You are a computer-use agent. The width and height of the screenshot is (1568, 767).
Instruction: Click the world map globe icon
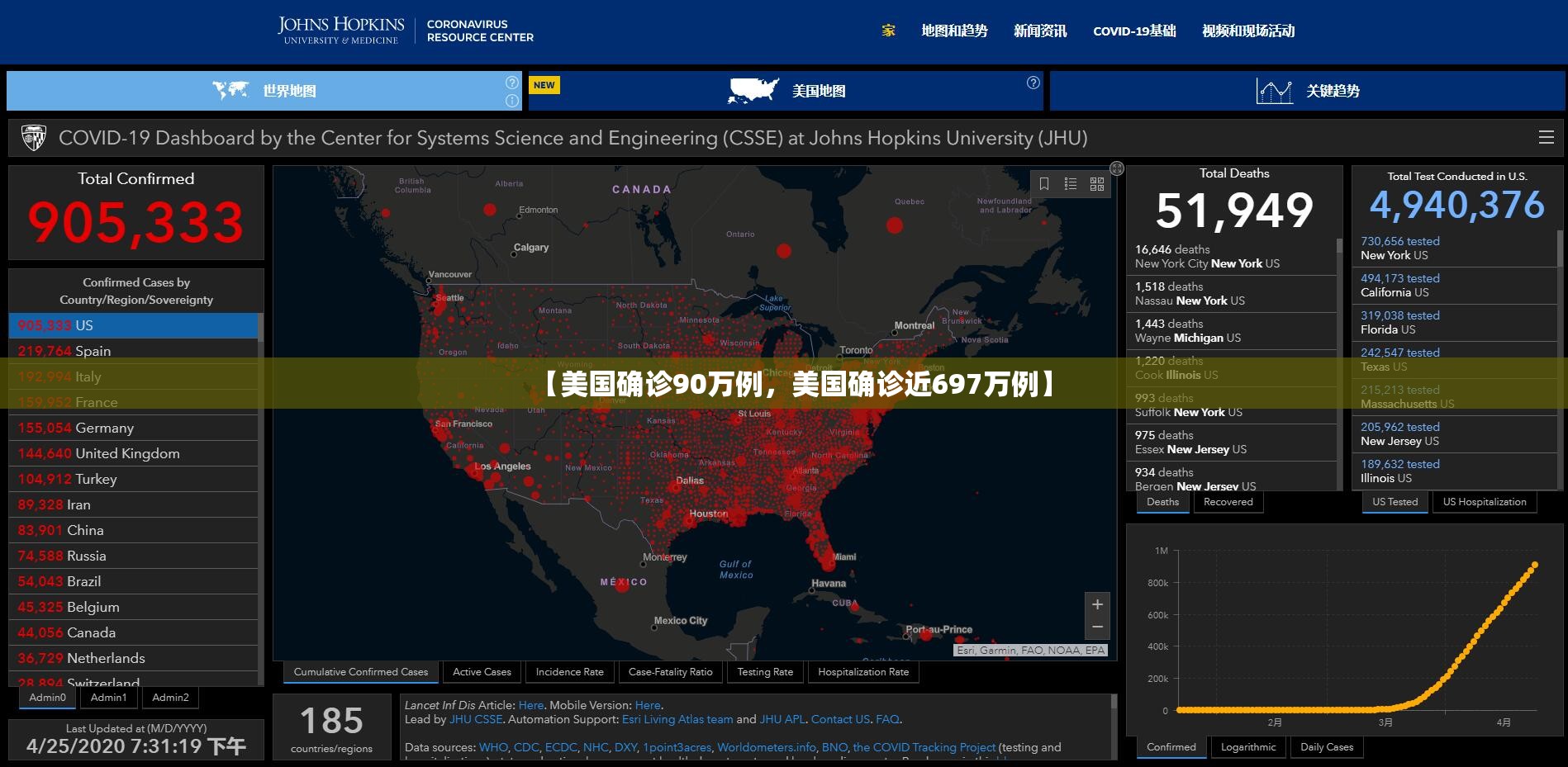pos(230,90)
